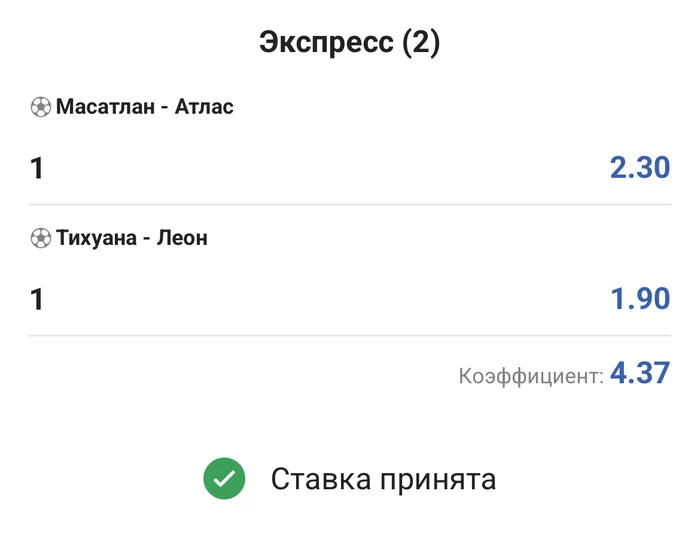Click the dash between Масатлан and Атлас
Screen dimensions: 700x542
[165, 107]
